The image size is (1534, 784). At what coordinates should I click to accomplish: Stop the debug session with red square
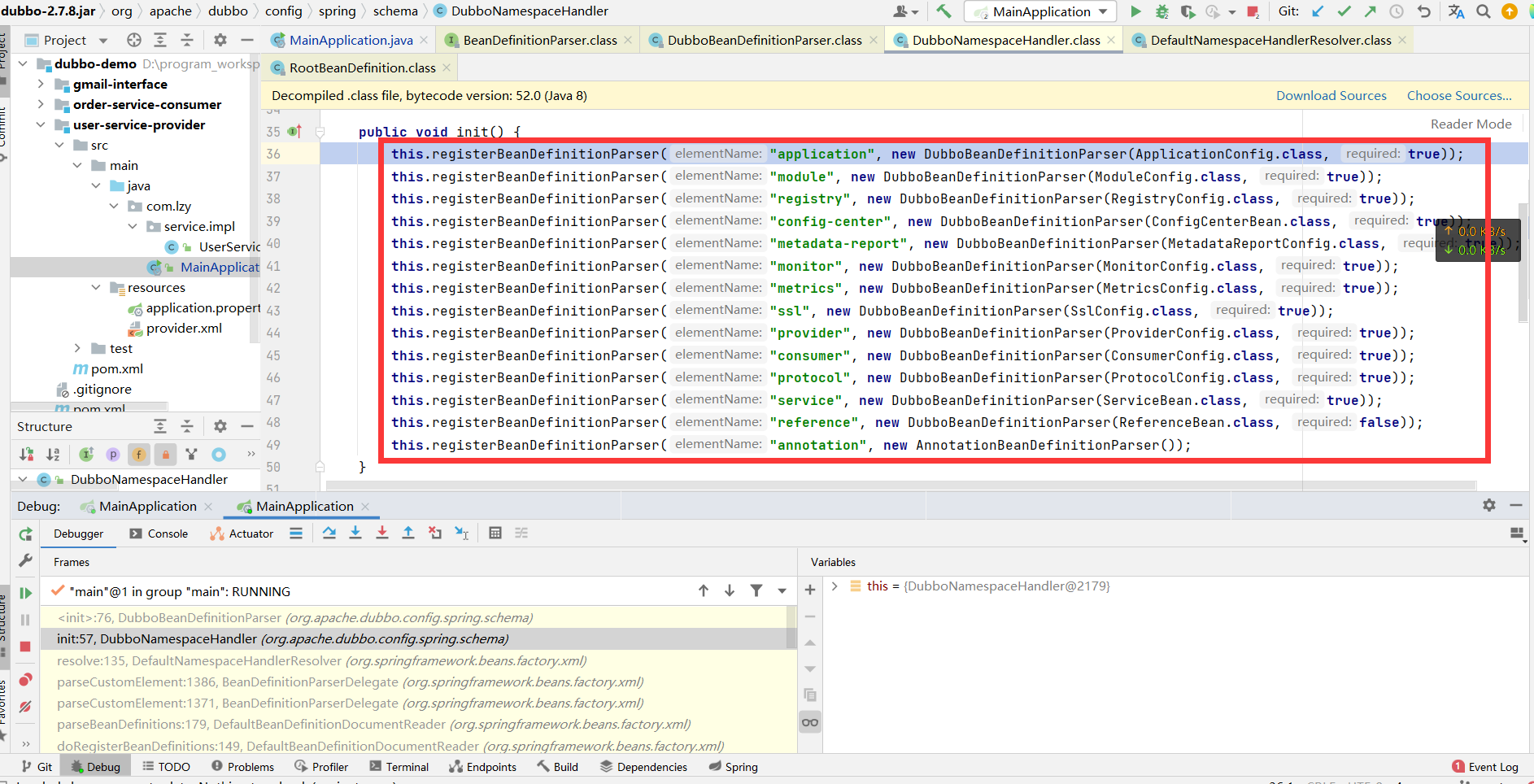25,647
